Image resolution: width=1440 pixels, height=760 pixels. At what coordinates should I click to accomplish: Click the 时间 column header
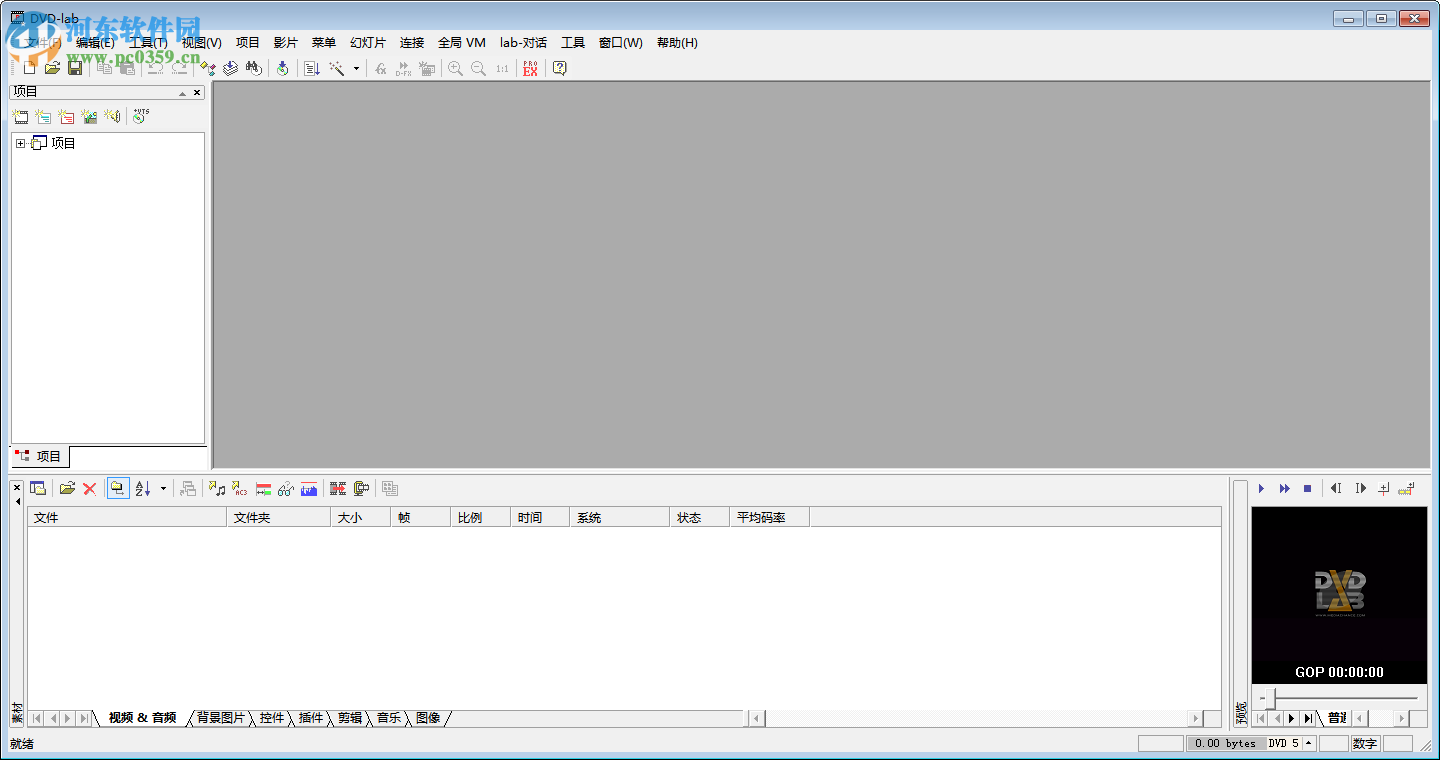pos(540,517)
